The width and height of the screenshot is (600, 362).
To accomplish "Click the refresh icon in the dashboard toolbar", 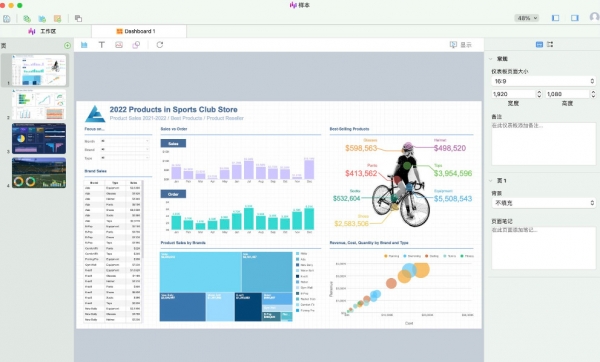I will 160,45.
